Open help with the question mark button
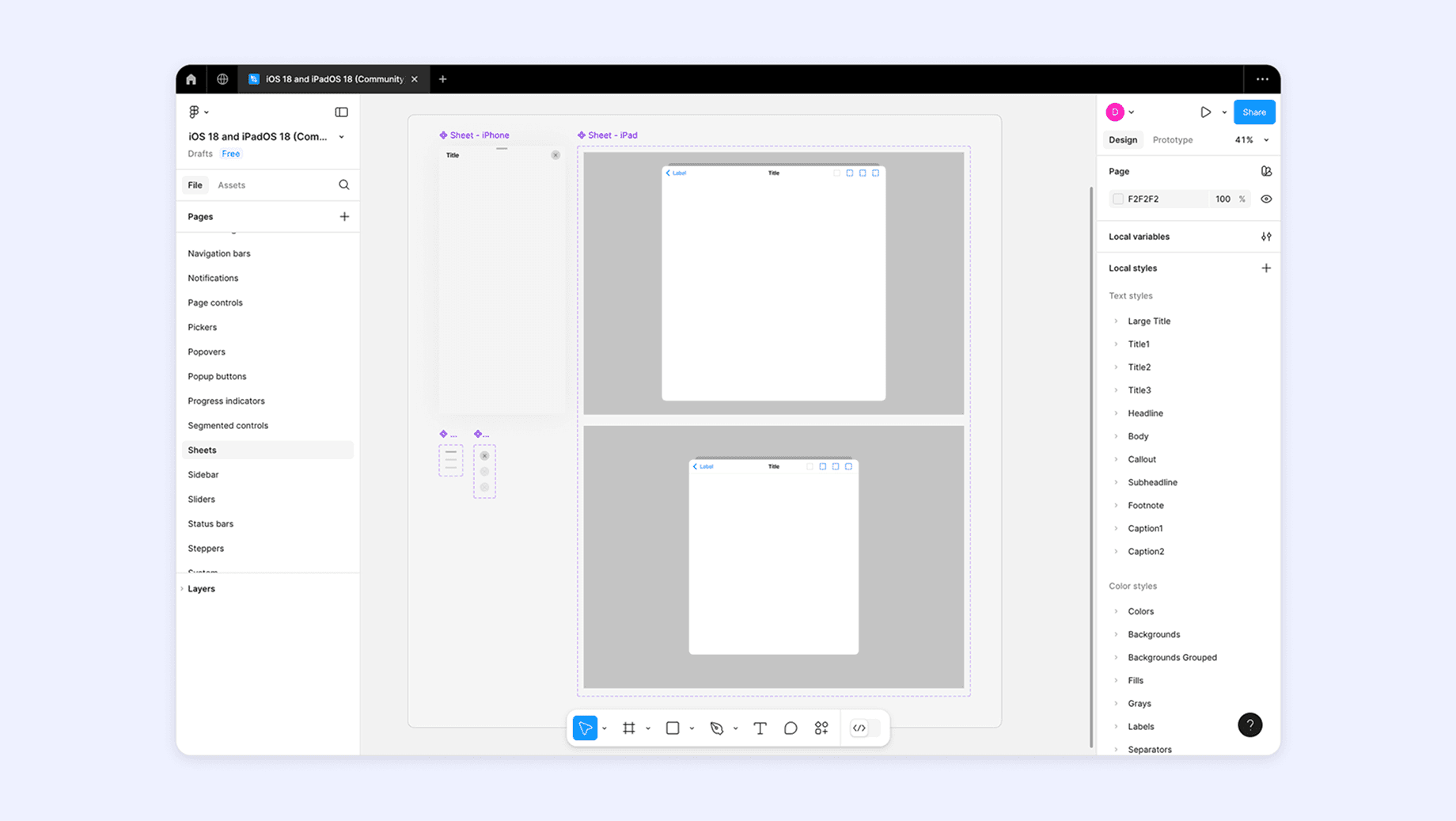The height and width of the screenshot is (821, 1456). 1249,724
